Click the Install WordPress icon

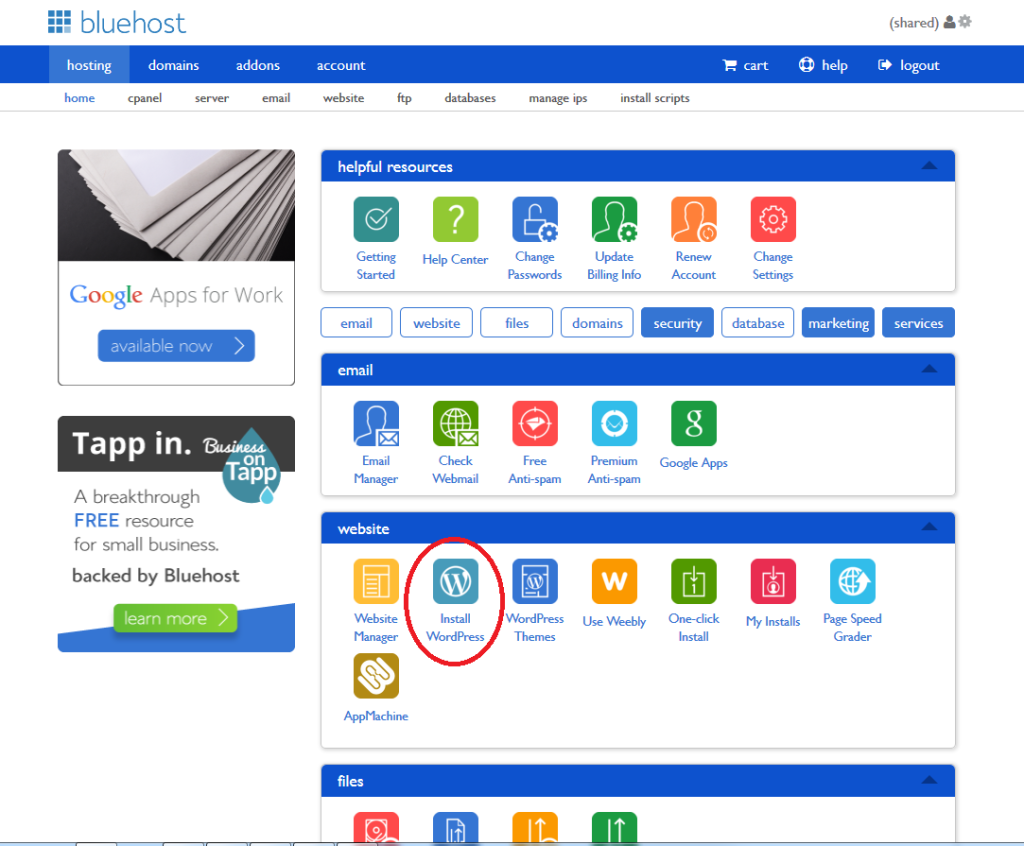(455, 581)
